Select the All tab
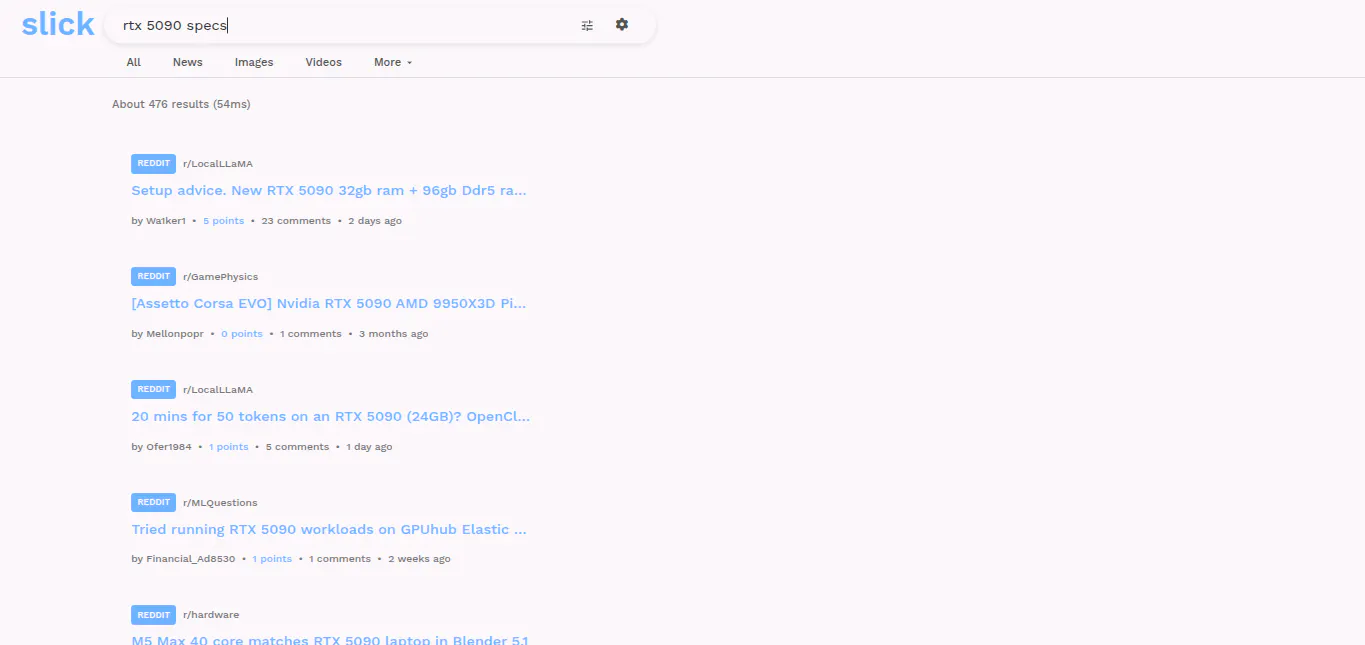 [134, 62]
